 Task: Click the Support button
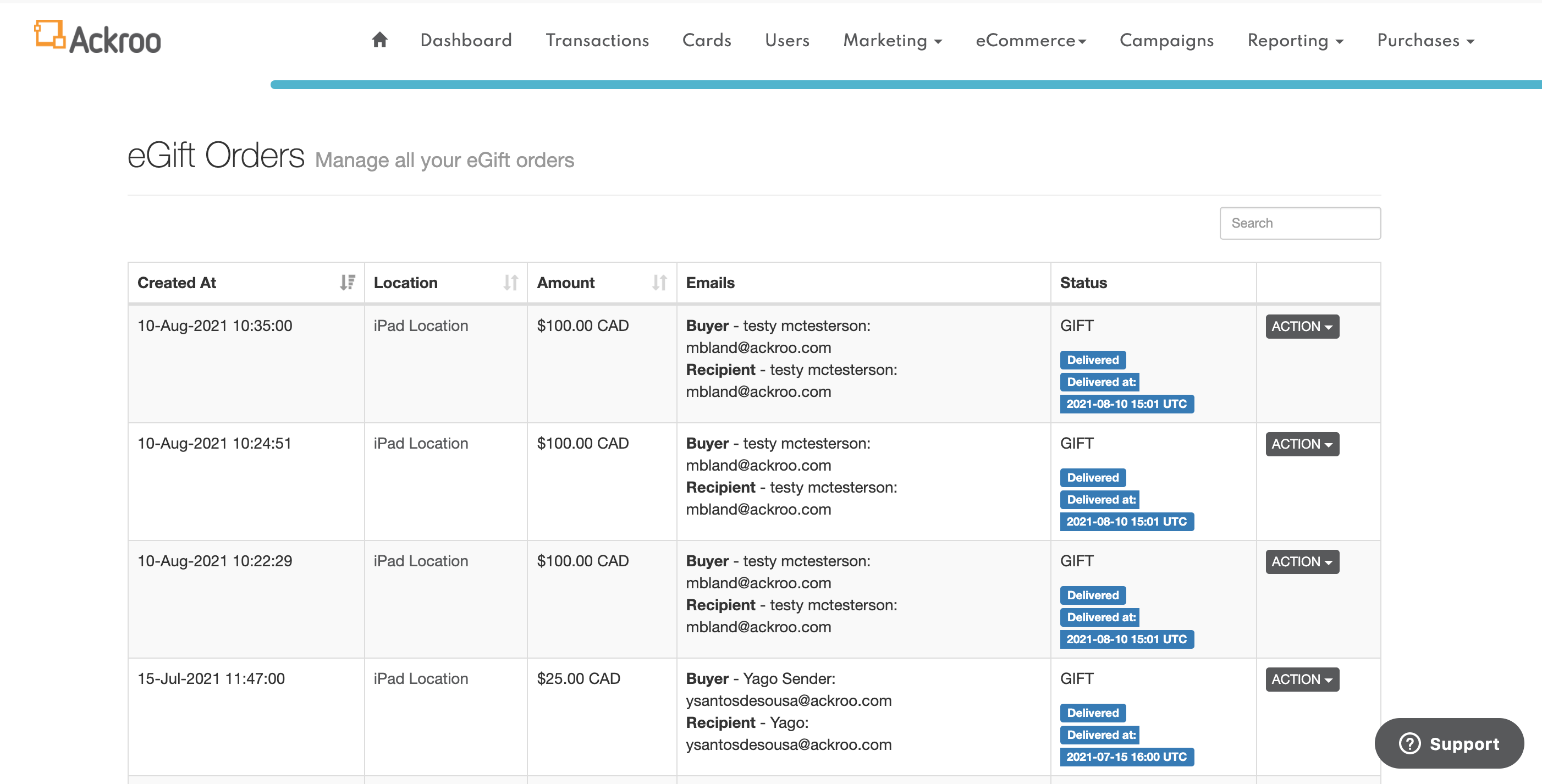1449,743
